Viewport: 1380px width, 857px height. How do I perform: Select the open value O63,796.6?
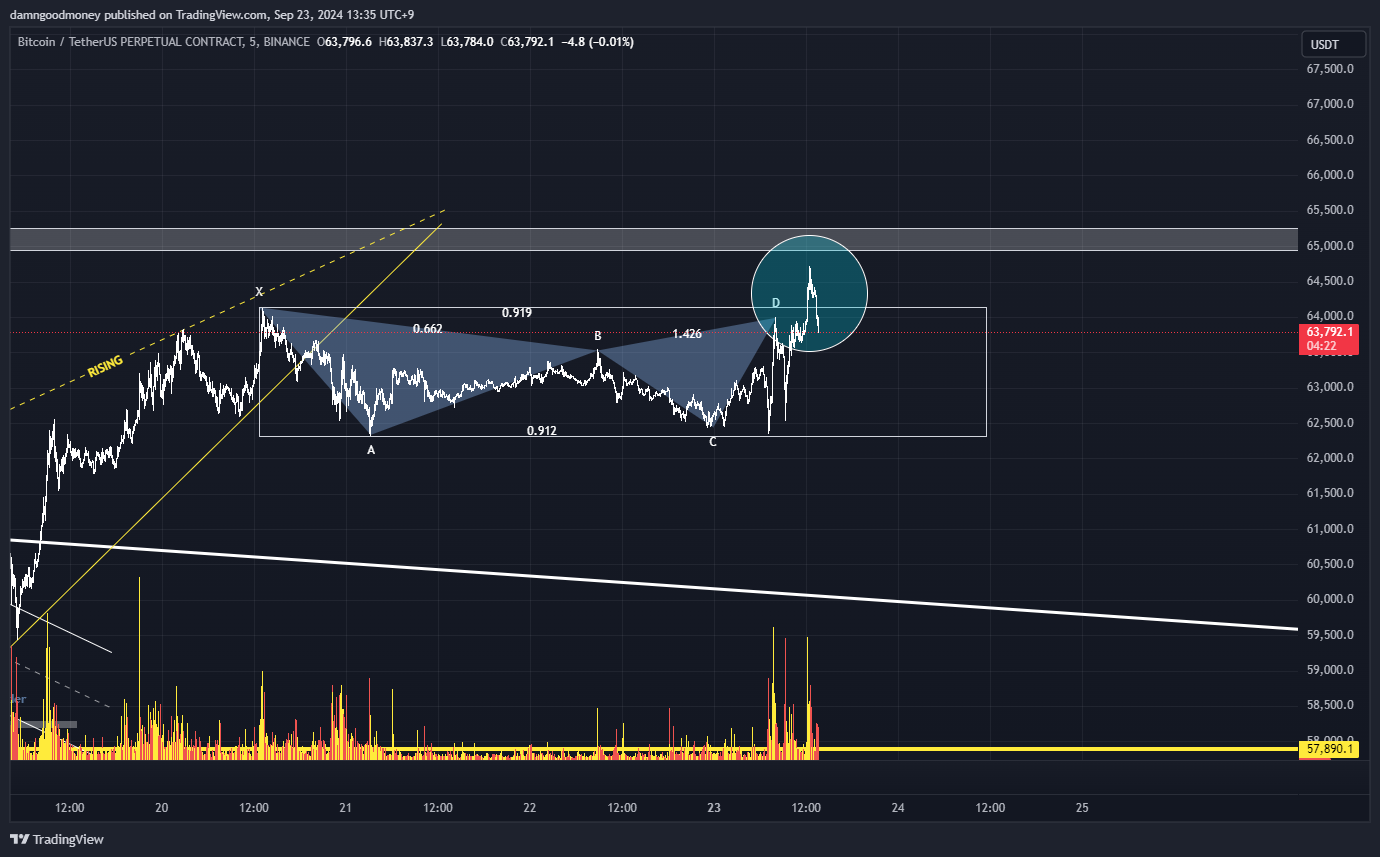345,42
